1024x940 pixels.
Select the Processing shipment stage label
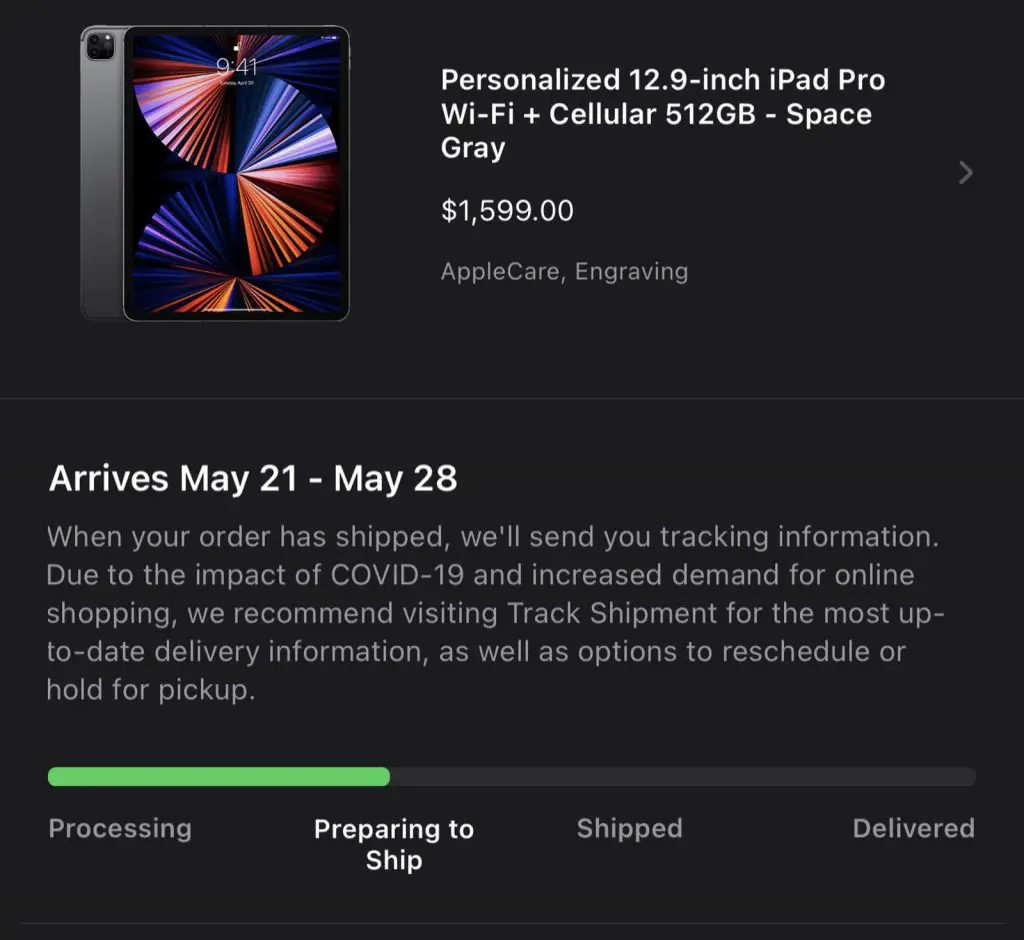click(119, 828)
